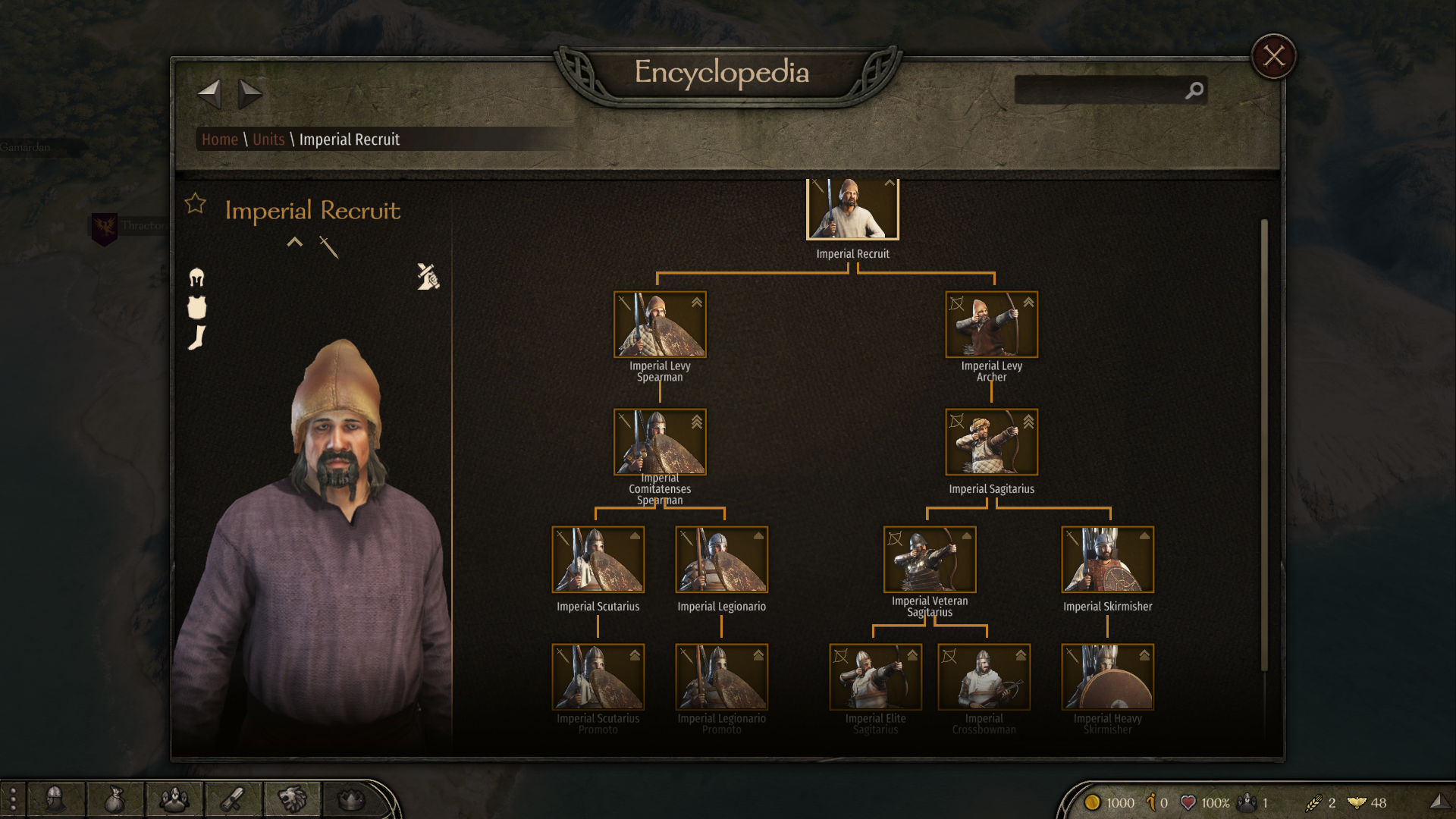
Task: Click the search magnifier icon
Action: coord(1194,90)
